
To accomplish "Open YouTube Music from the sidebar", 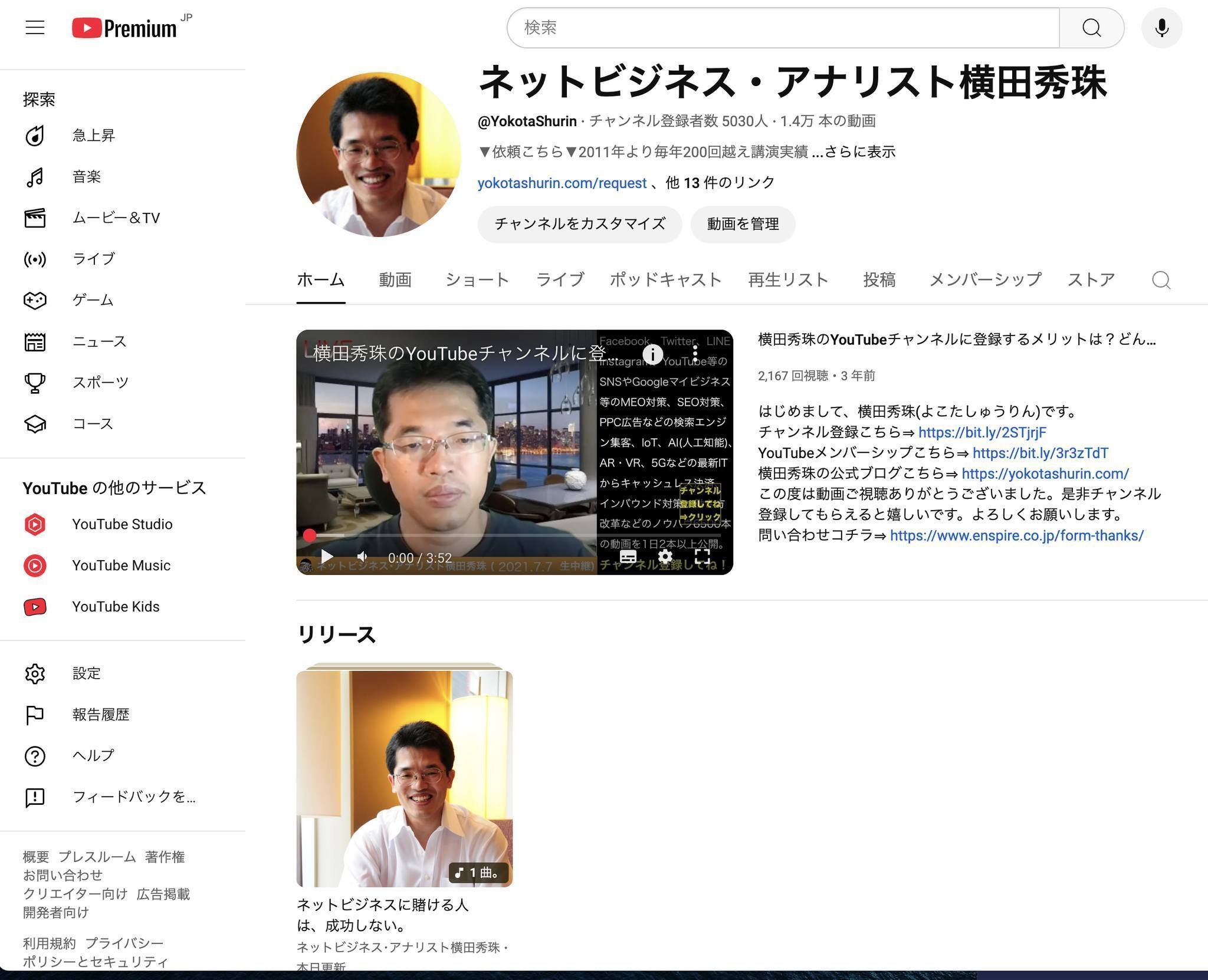I will (121, 565).
